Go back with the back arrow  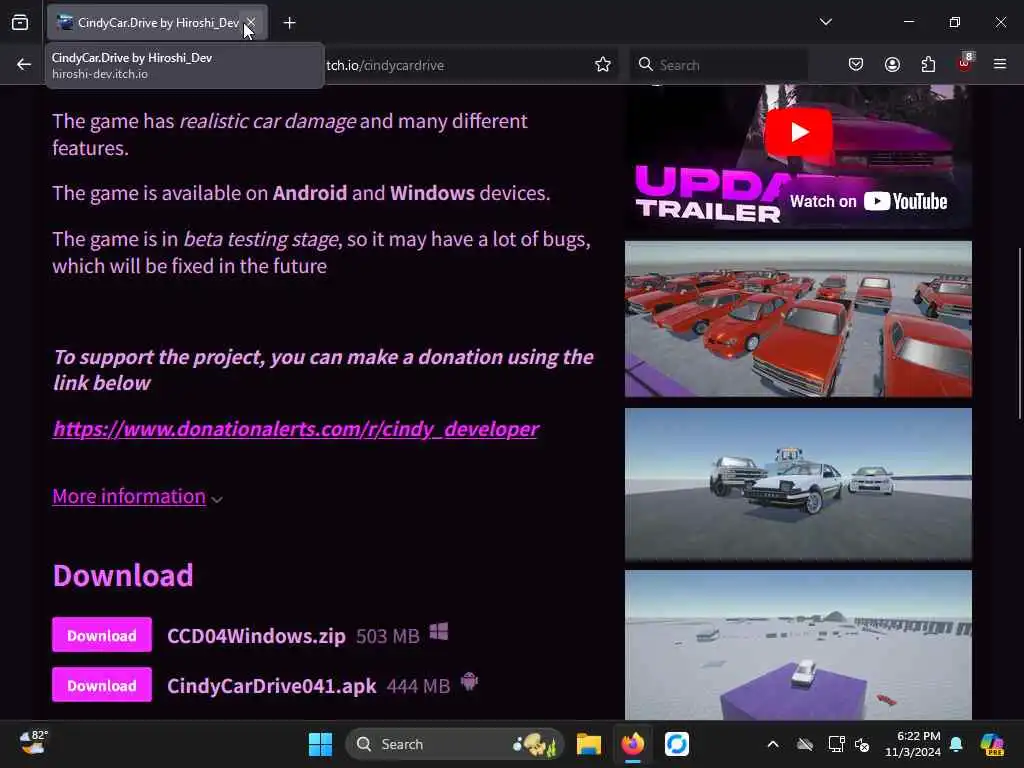pos(24,65)
